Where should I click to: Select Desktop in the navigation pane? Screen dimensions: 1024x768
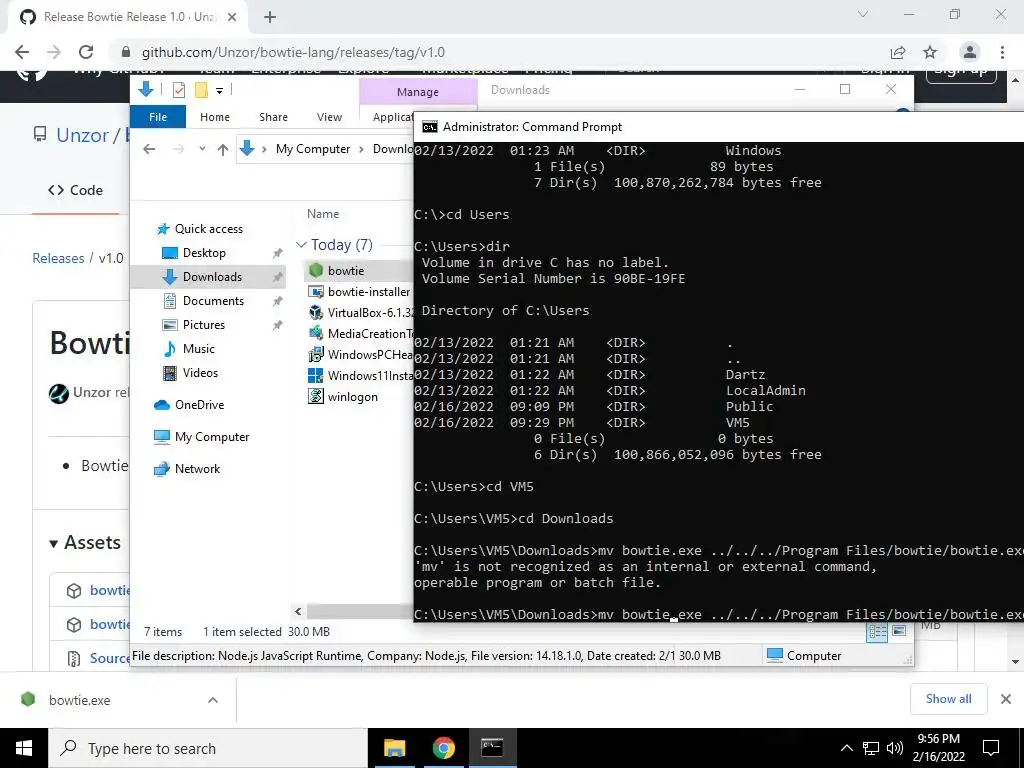click(x=204, y=253)
